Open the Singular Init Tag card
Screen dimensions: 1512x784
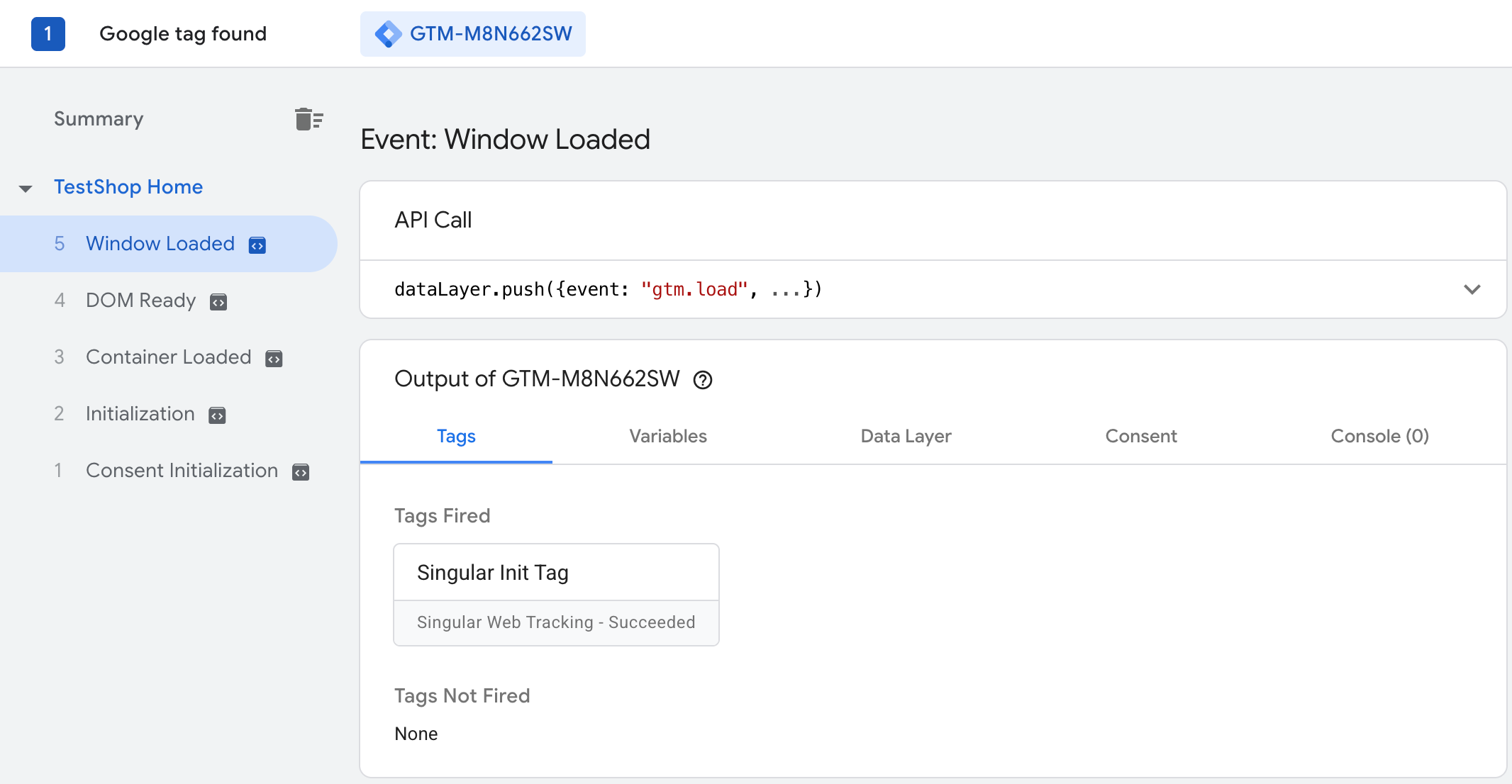tap(556, 573)
